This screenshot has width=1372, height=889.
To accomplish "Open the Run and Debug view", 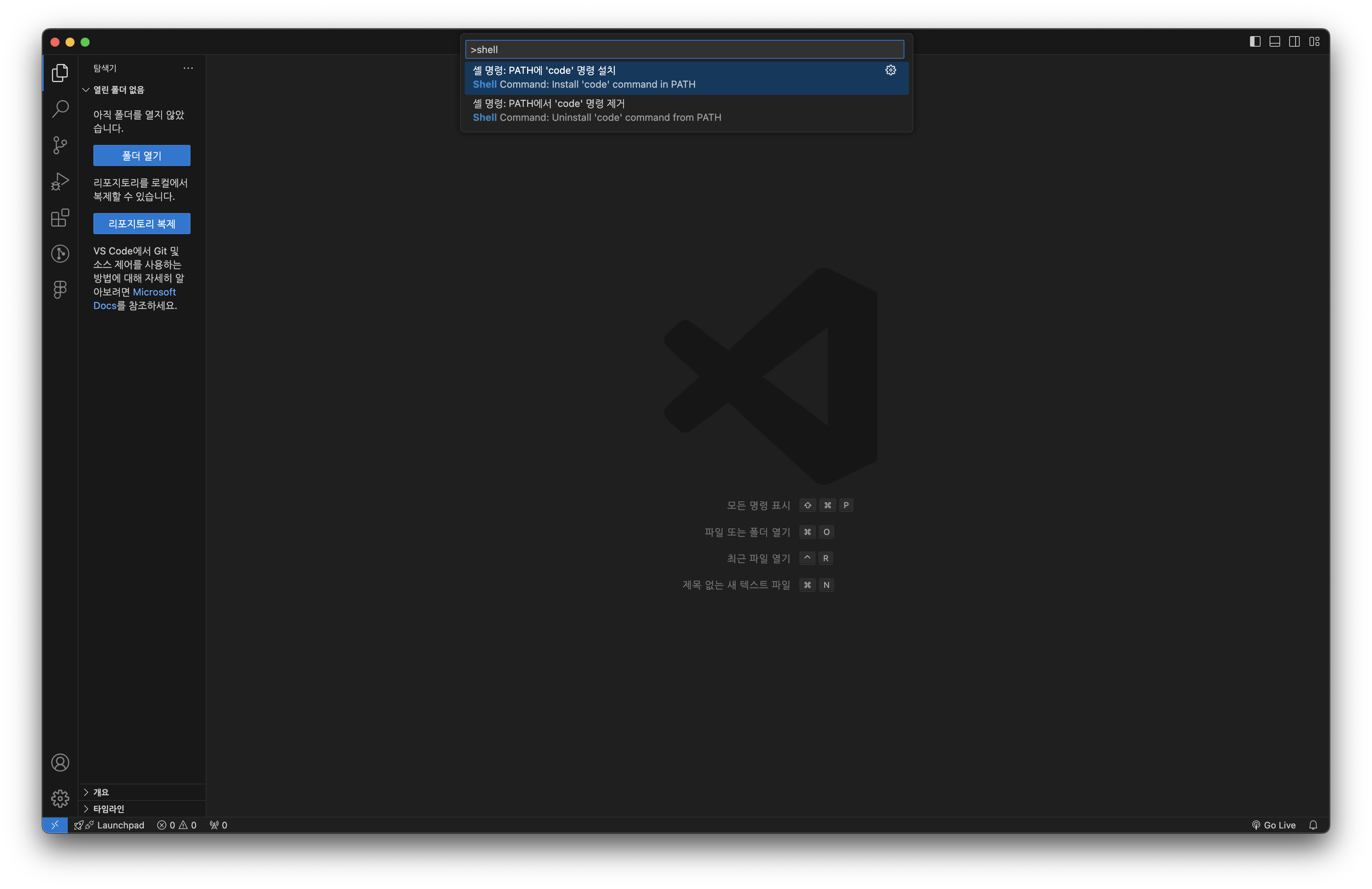I will pyautogui.click(x=60, y=181).
